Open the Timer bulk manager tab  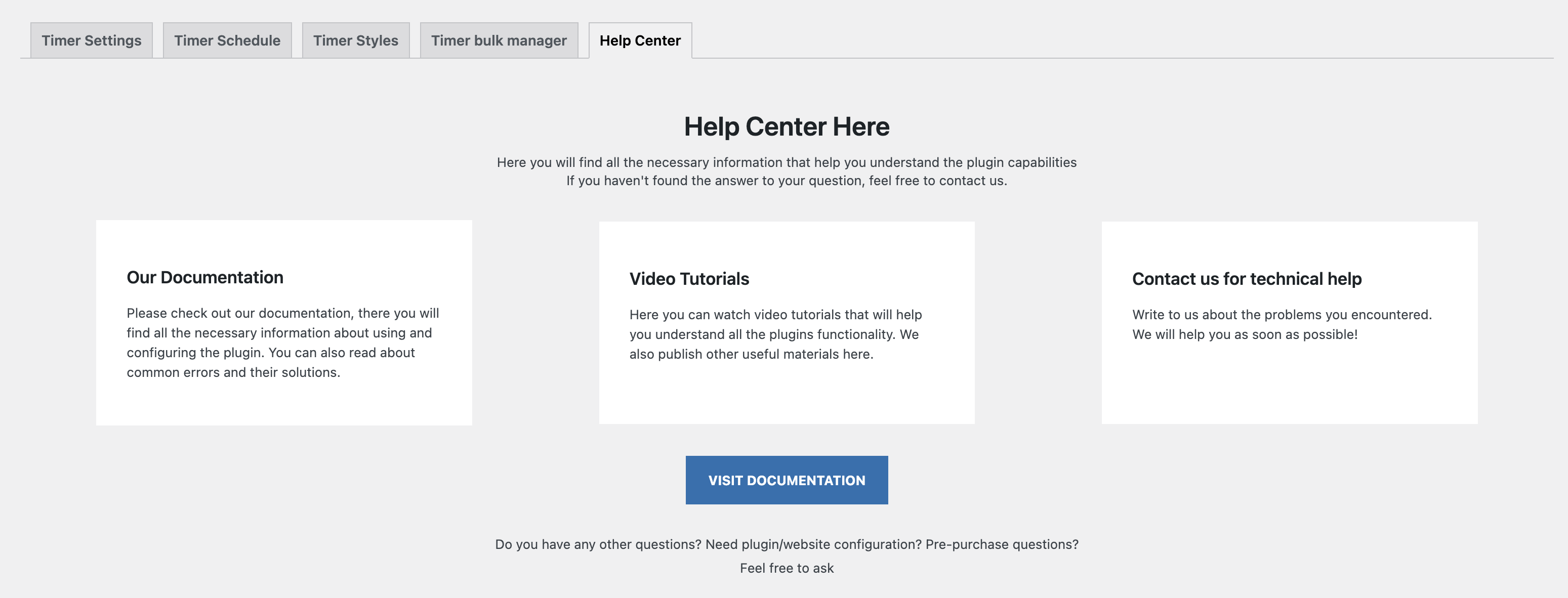[499, 40]
